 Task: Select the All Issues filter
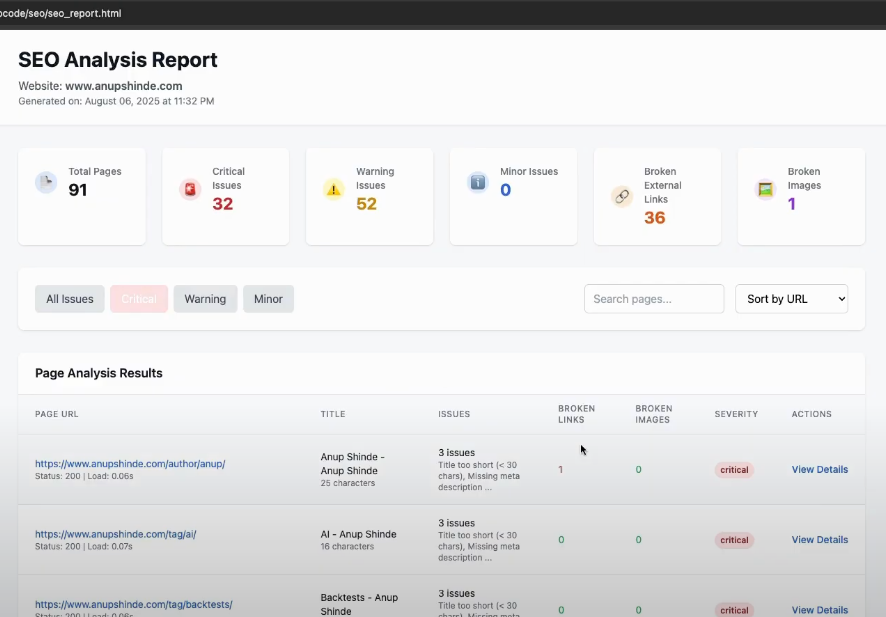(69, 298)
